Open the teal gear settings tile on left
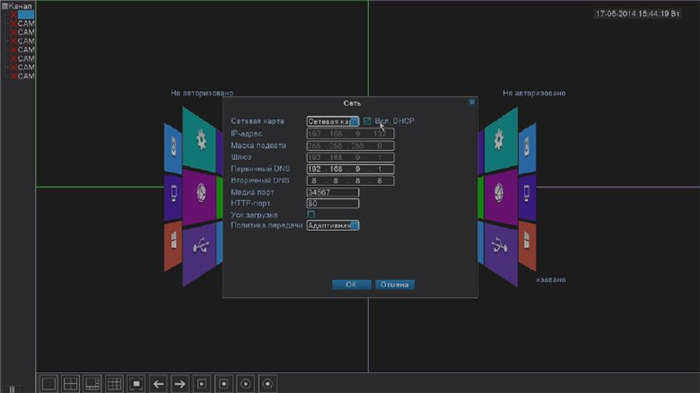700x393 pixels. point(200,140)
